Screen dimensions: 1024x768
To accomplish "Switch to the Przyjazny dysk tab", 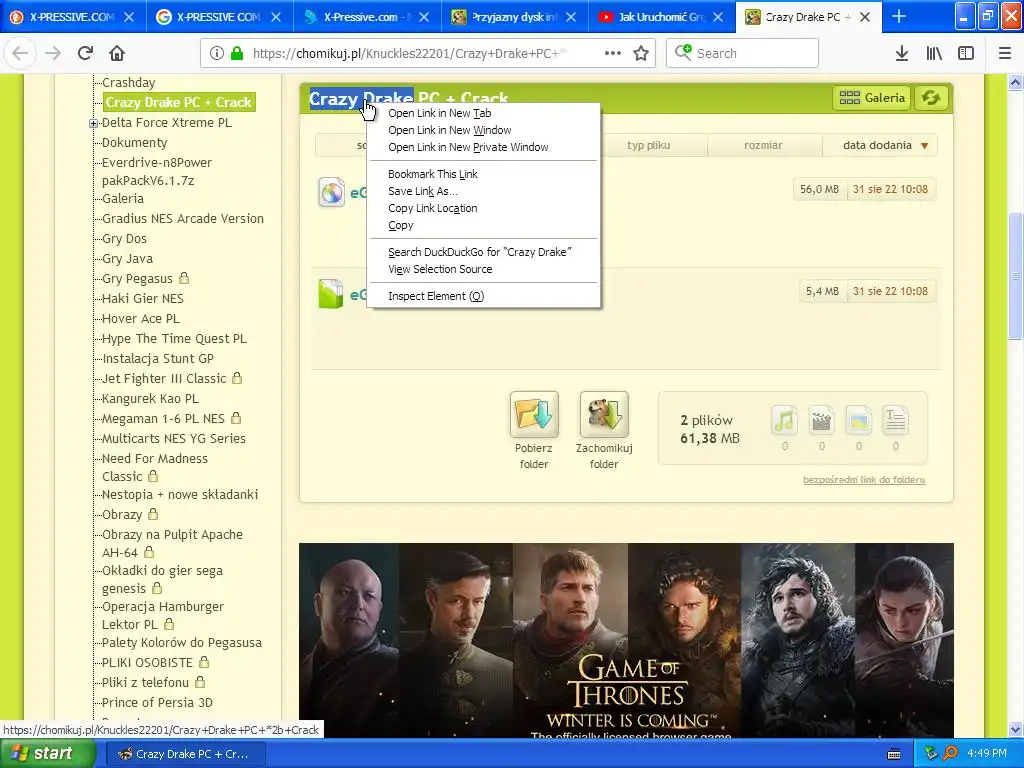I will point(513,17).
